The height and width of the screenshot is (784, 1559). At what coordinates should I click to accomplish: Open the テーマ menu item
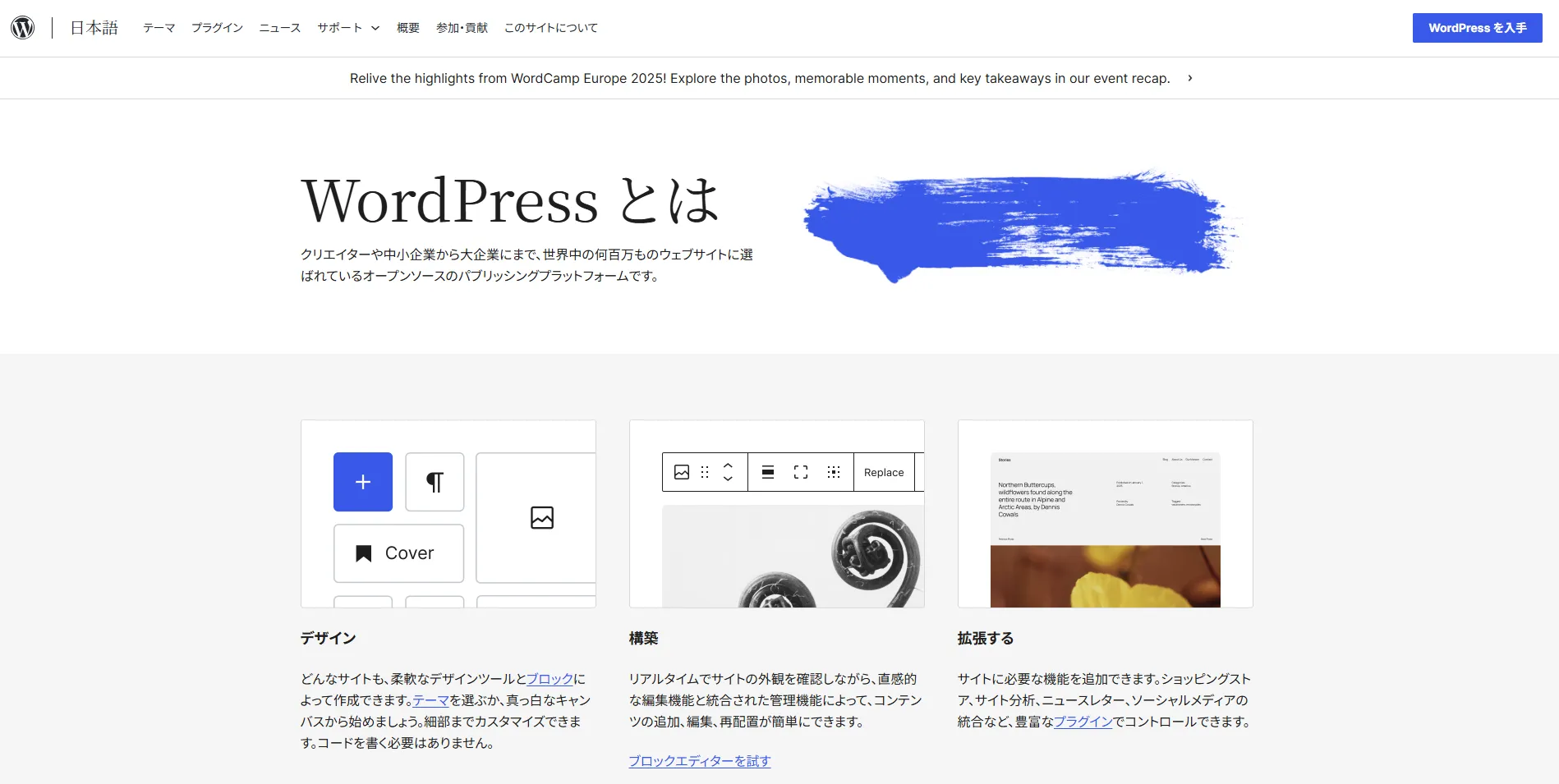159,28
